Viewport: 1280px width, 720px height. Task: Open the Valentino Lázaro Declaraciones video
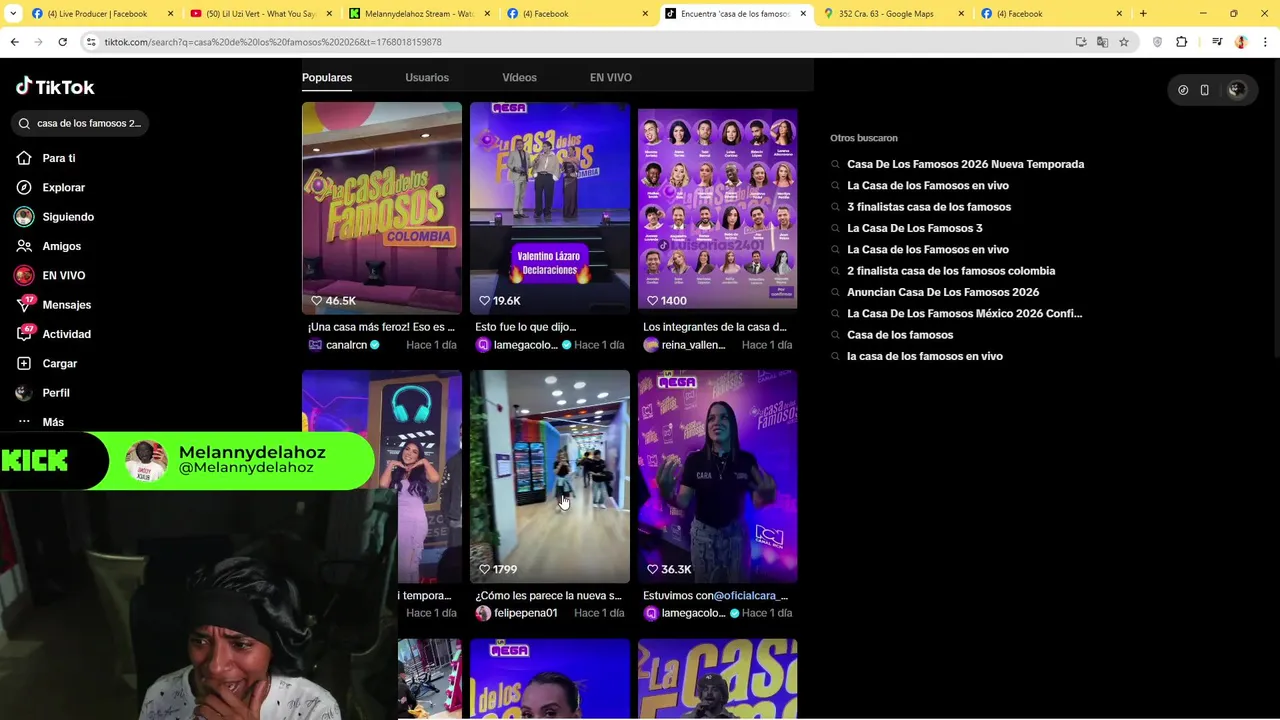[x=550, y=208]
